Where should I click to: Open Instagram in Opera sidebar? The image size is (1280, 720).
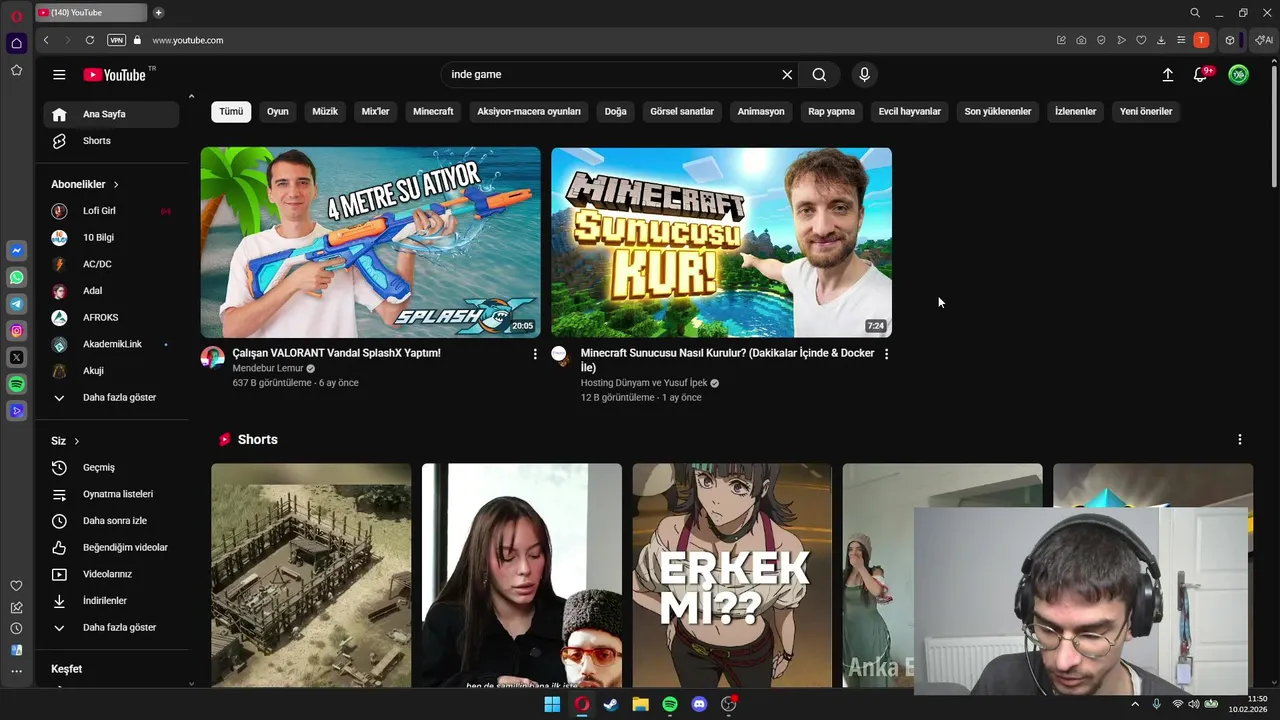17,331
